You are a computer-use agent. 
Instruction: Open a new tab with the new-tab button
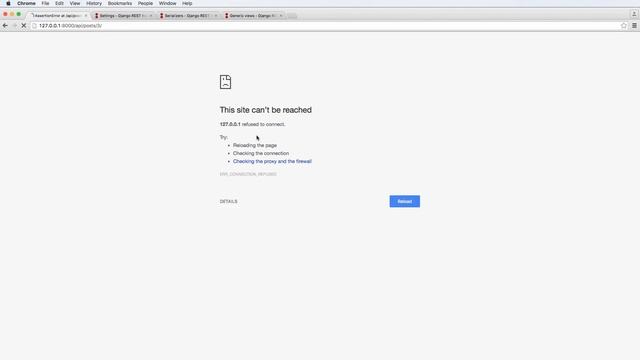pos(291,16)
